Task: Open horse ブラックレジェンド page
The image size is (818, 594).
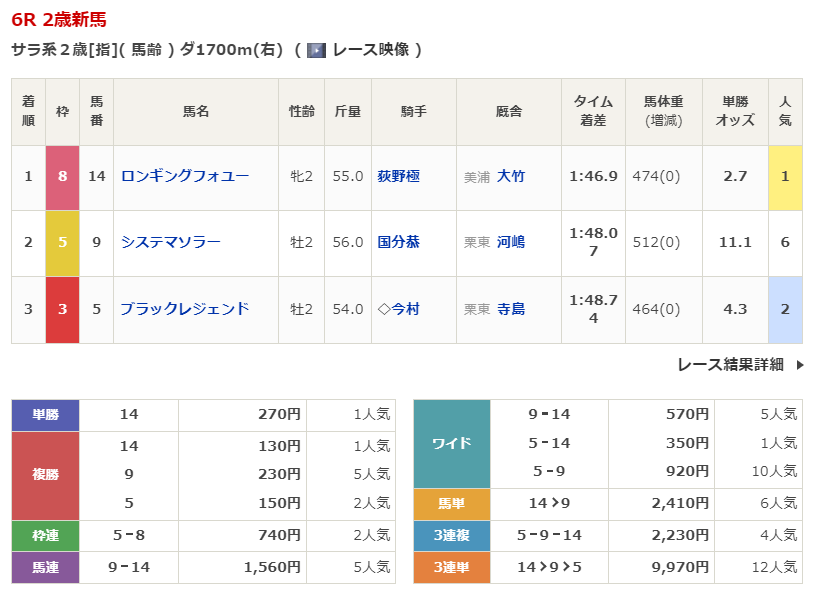Action: click(x=184, y=309)
